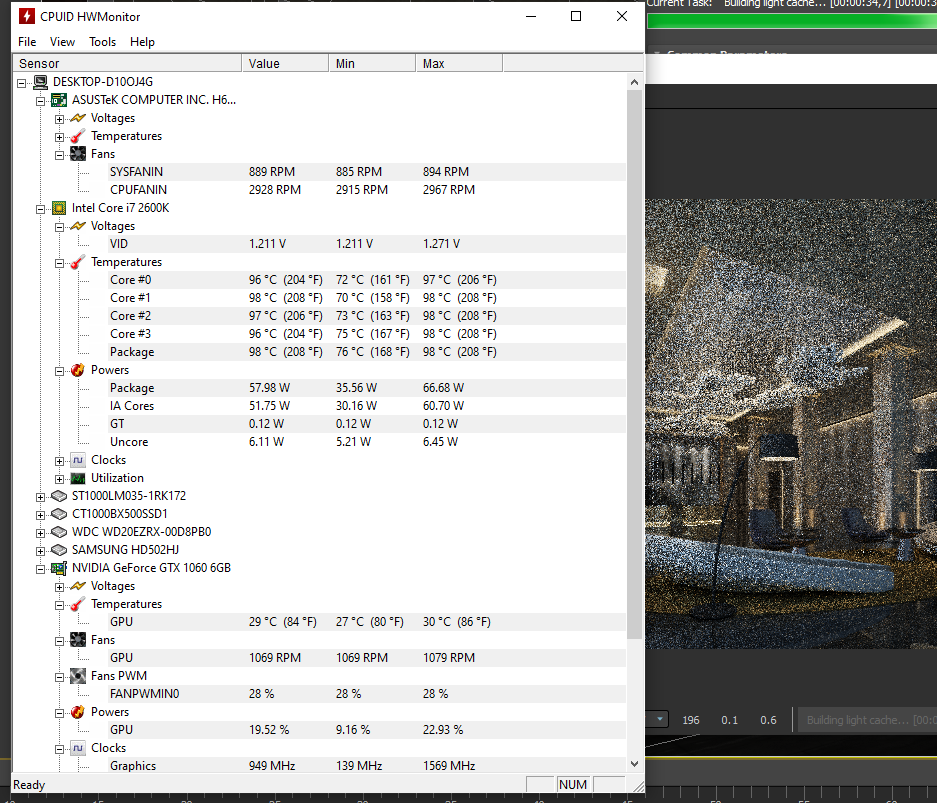Click the GPU Voltages lightning icon
Screen dimensions: 937x803
(x=78, y=586)
